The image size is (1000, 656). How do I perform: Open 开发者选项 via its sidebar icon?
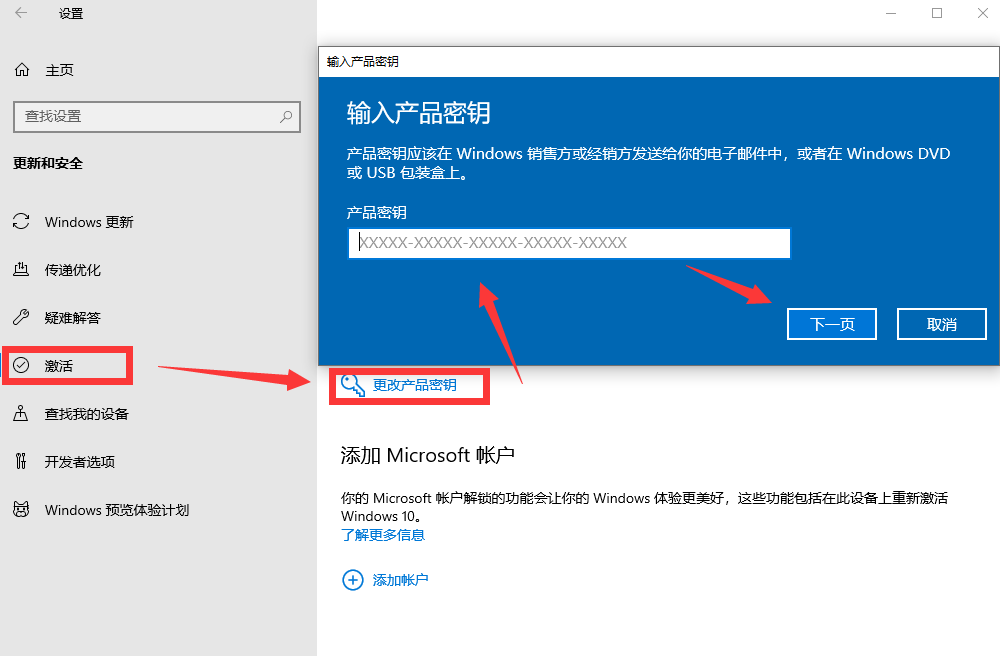pos(21,462)
